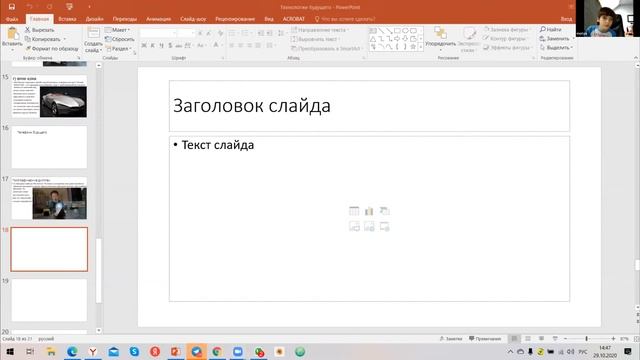Click Сбросить (Reset) slide button

120,39
